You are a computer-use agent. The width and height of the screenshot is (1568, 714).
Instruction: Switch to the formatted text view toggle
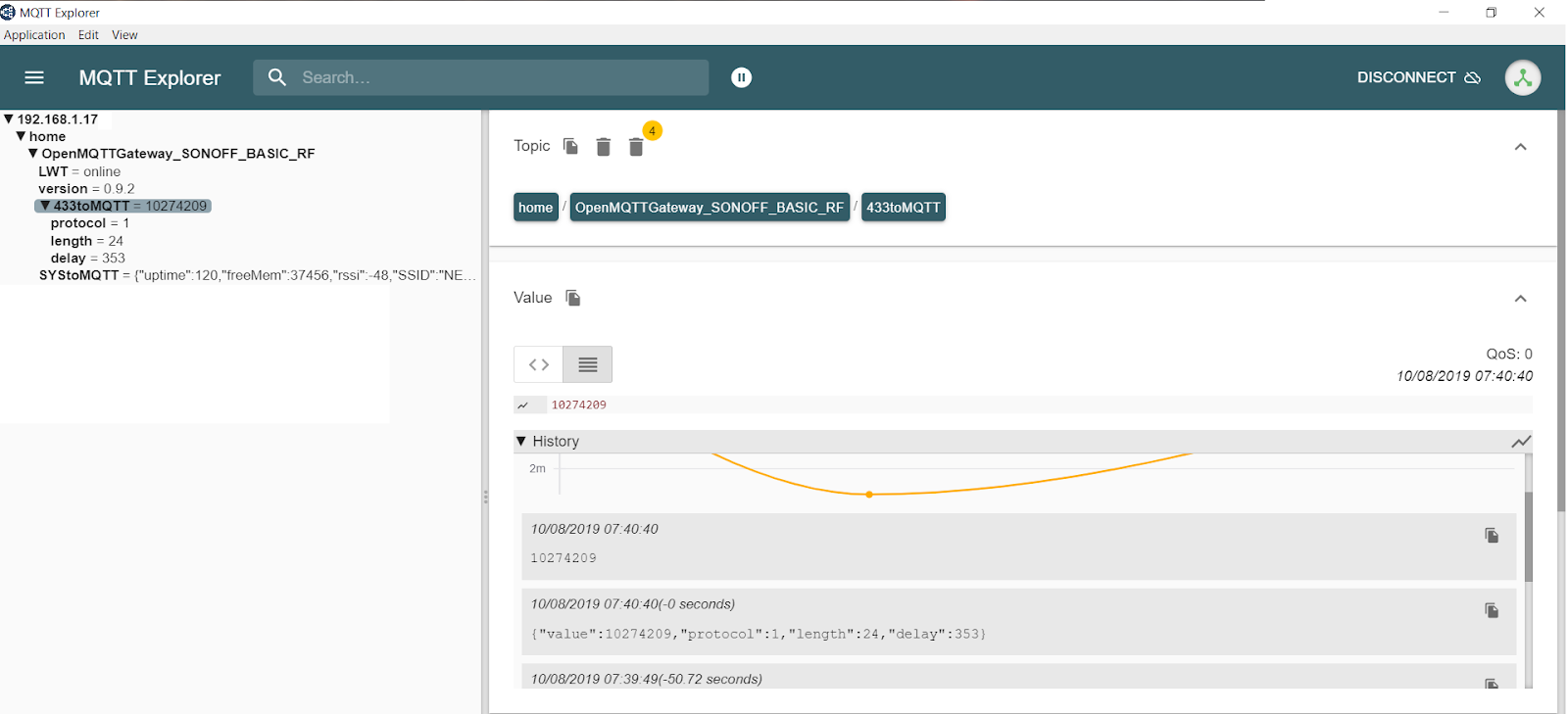click(588, 364)
